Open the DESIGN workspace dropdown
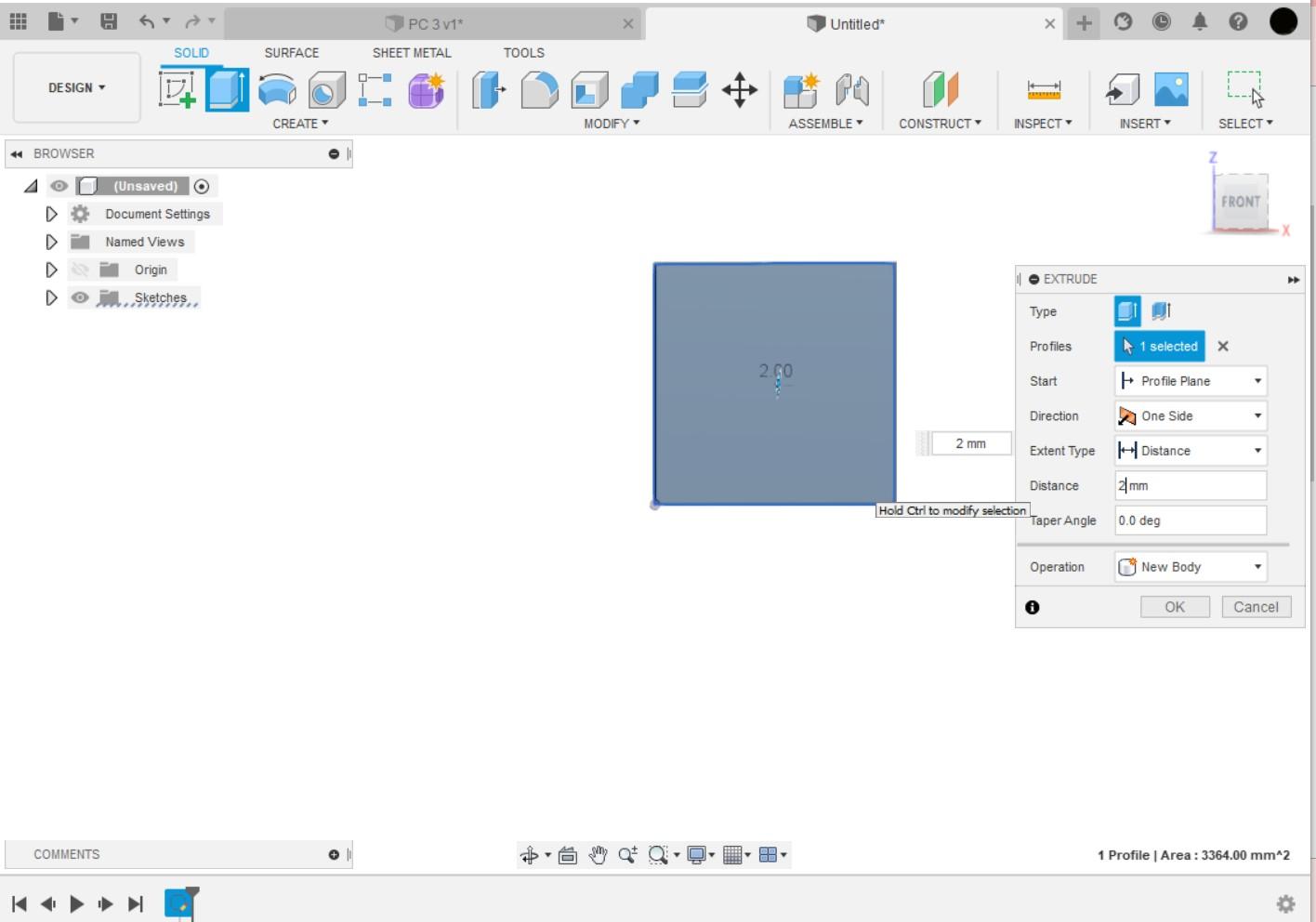This screenshot has width=1316, height=922. (76, 87)
